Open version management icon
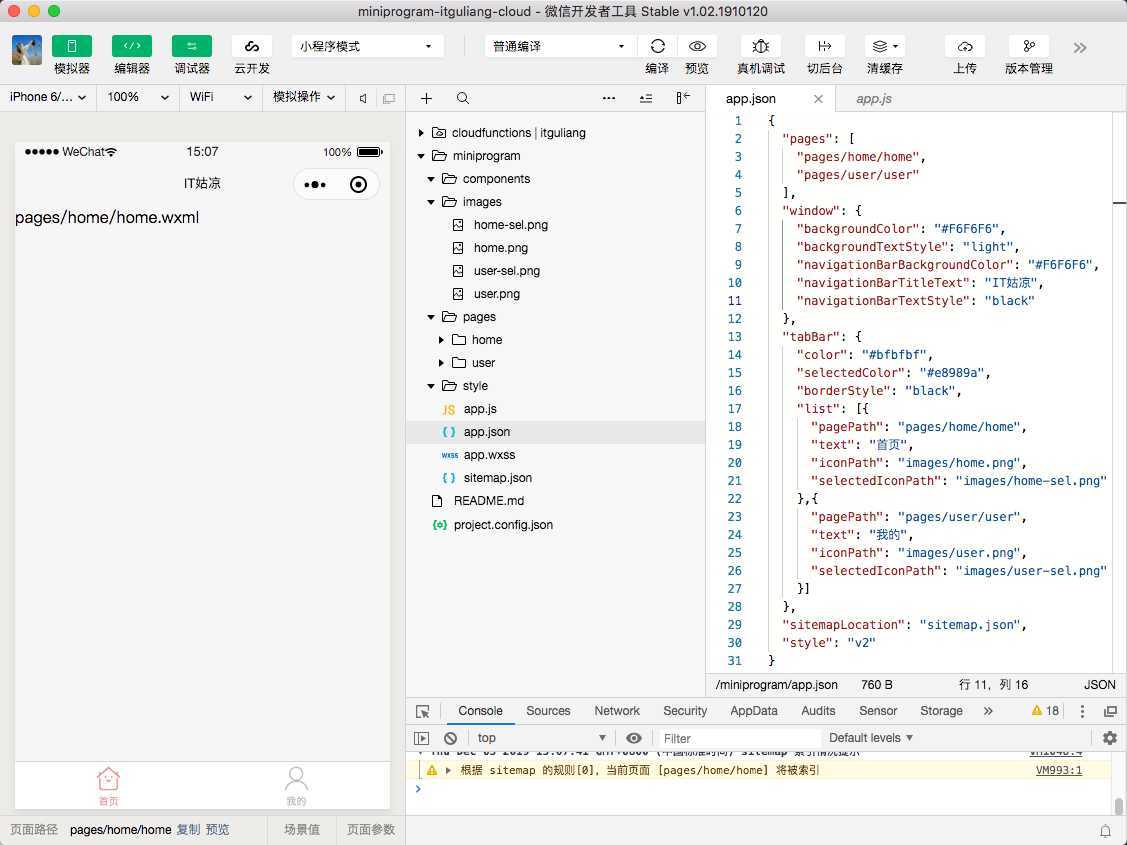 pos(1029,46)
